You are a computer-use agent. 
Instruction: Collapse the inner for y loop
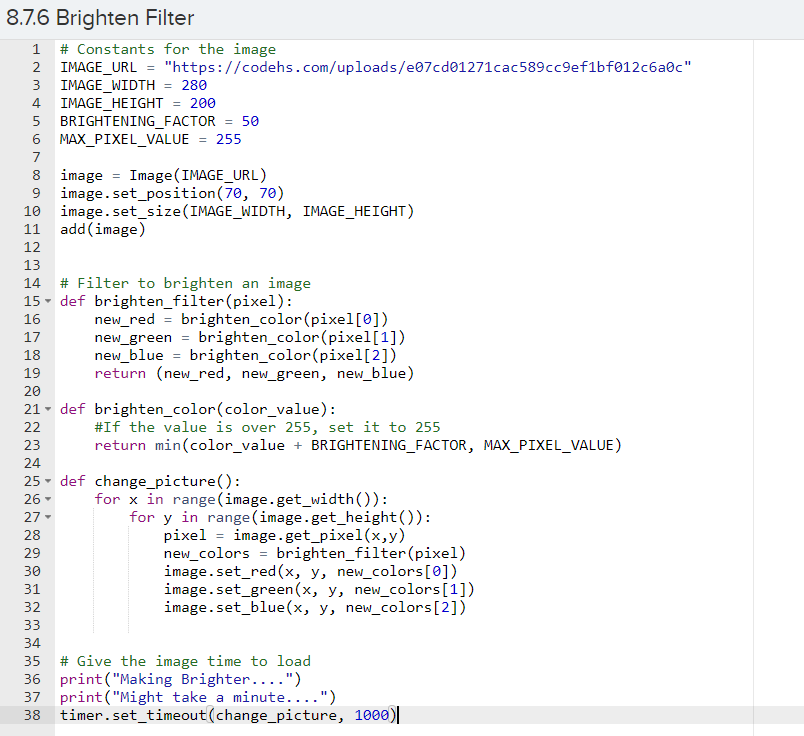click(x=47, y=517)
